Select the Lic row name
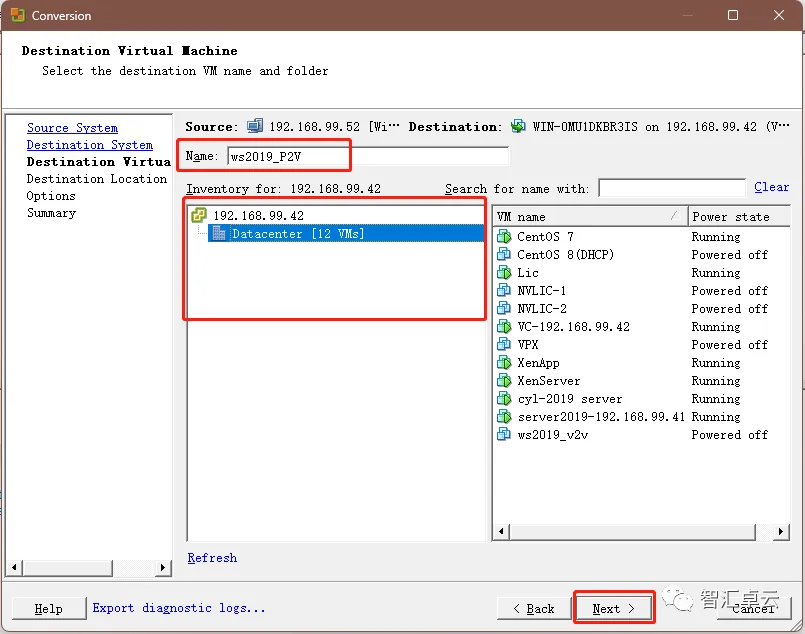This screenshot has width=805, height=634. (x=528, y=273)
